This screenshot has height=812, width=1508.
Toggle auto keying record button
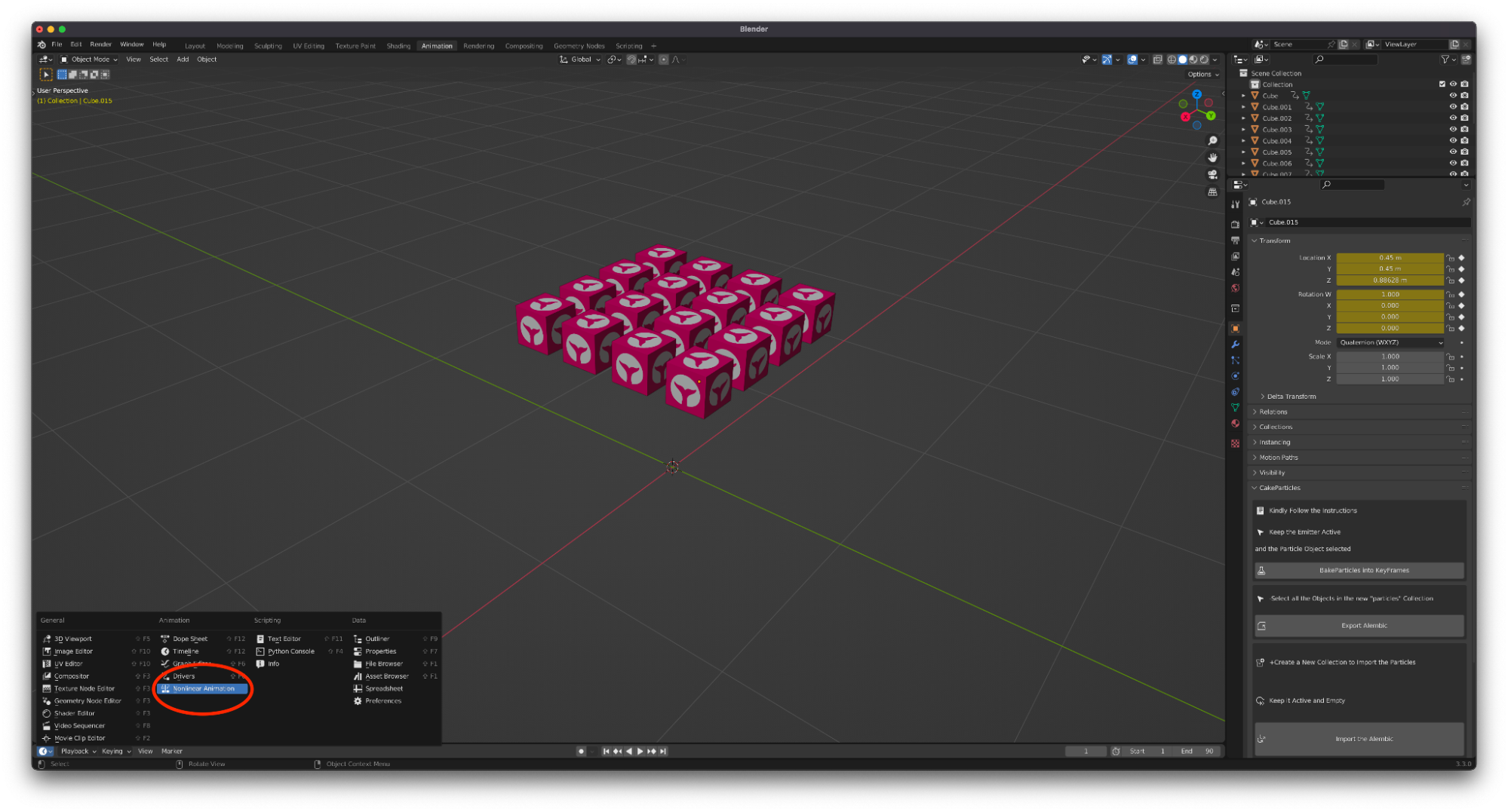(581, 751)
